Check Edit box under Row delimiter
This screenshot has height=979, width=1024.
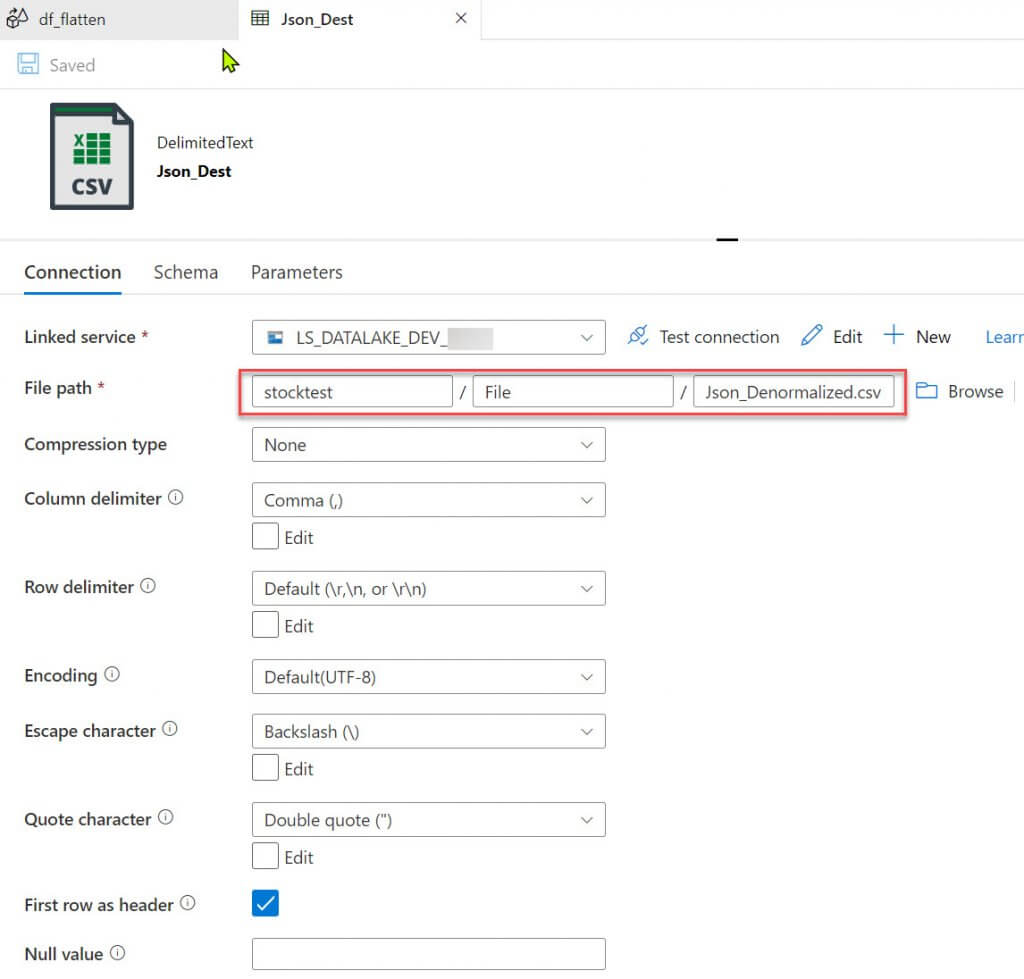tap(265, 625)
